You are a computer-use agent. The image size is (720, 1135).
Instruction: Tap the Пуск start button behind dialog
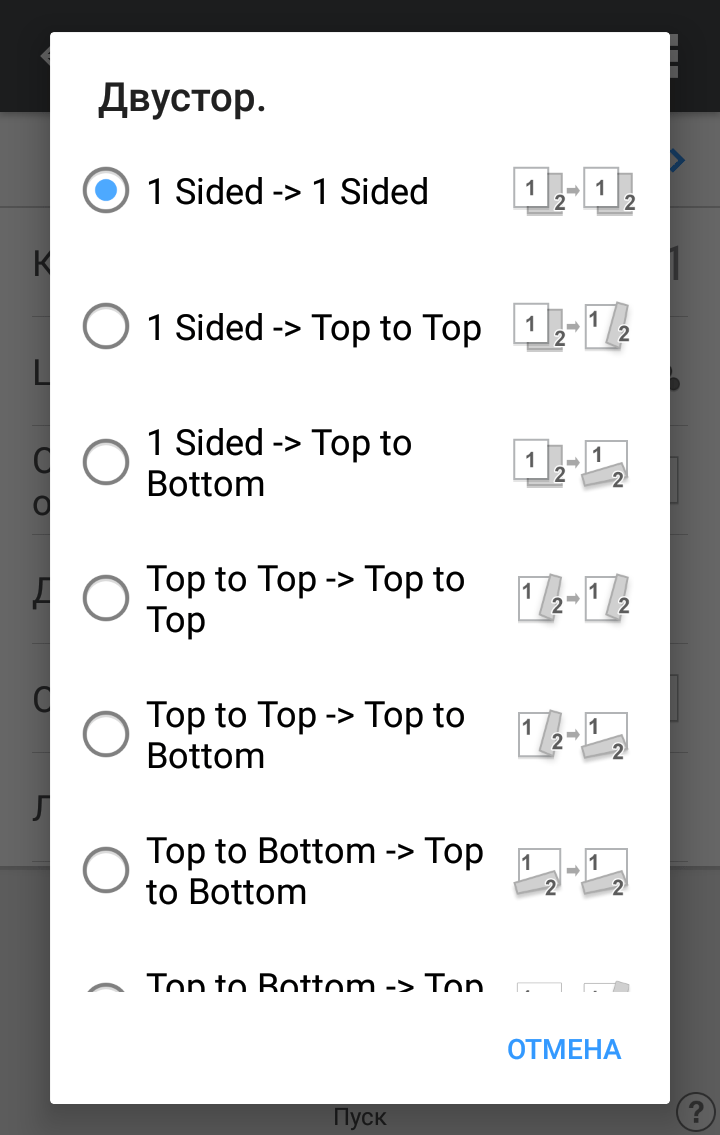360,1117
